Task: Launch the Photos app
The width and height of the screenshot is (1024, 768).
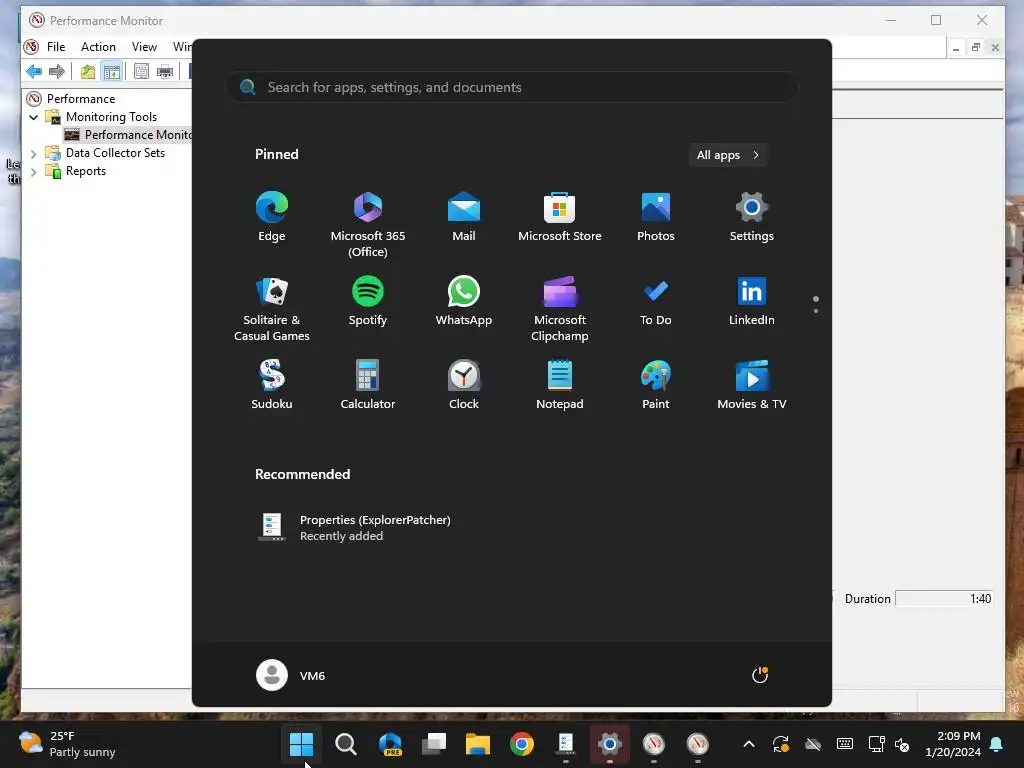Action: pos(656,217)
